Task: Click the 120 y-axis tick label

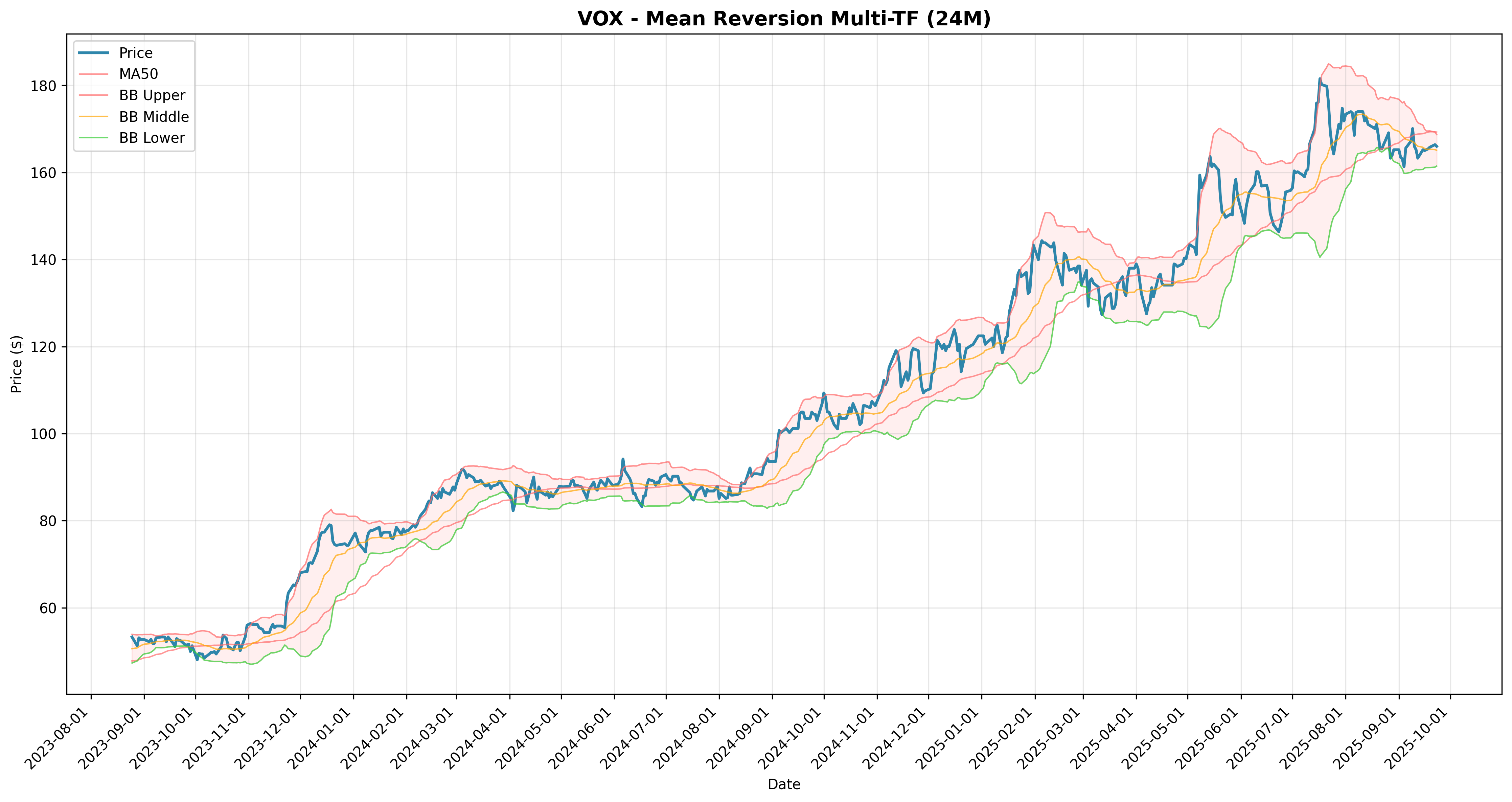Action: [43, 347]
